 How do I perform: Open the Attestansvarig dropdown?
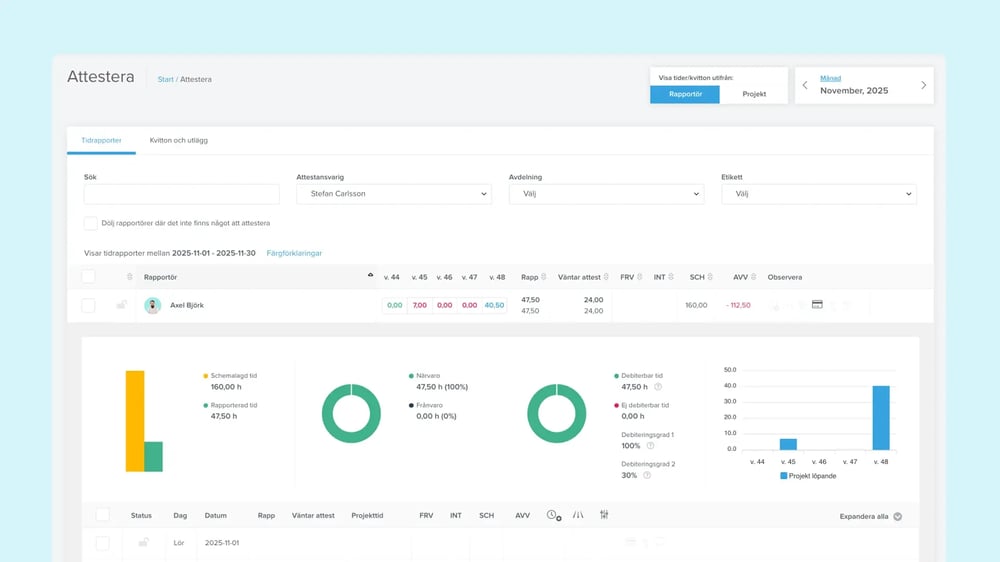point(394,194)
